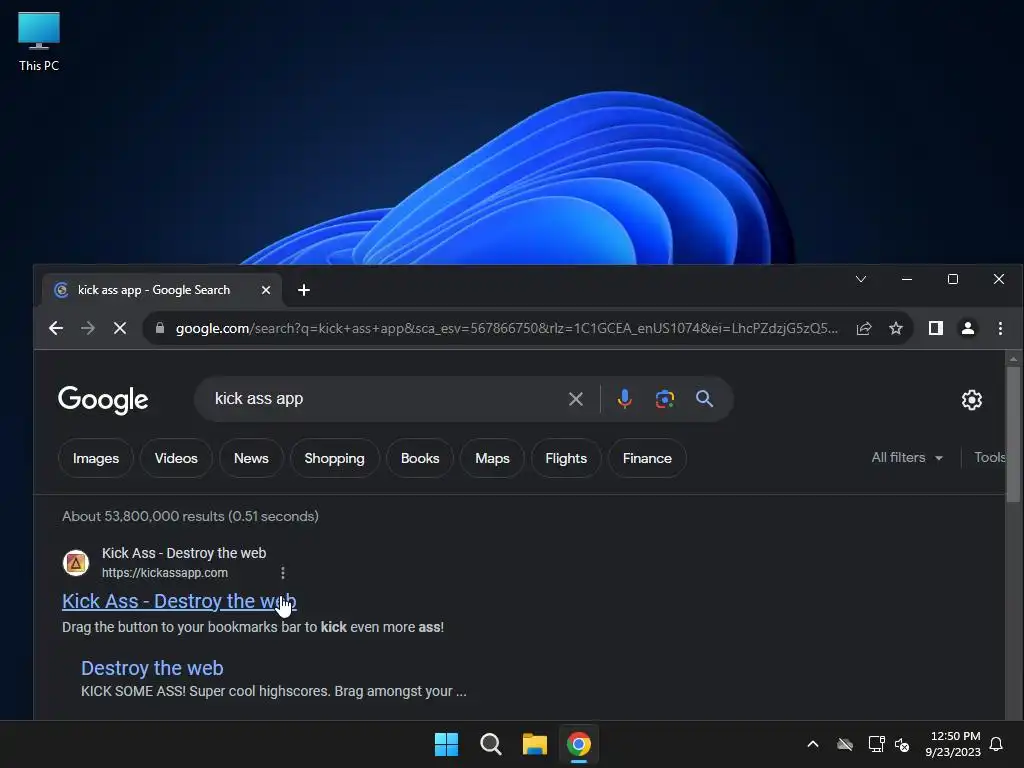Click the page vertical scrollbar thumb

[x=1013, y=434]
